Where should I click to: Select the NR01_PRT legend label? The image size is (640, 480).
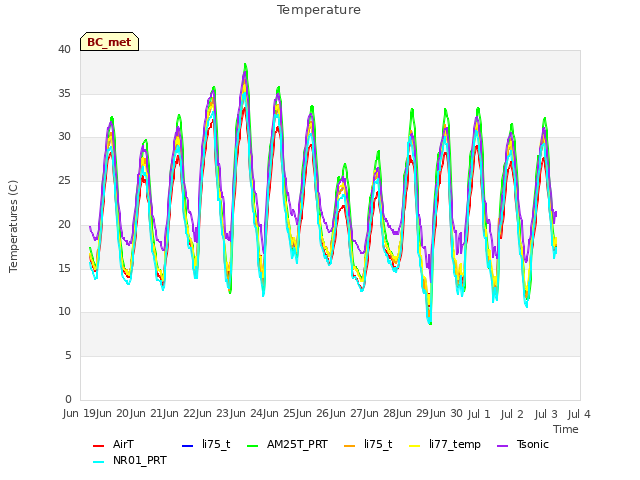click(x=140, y=460)
